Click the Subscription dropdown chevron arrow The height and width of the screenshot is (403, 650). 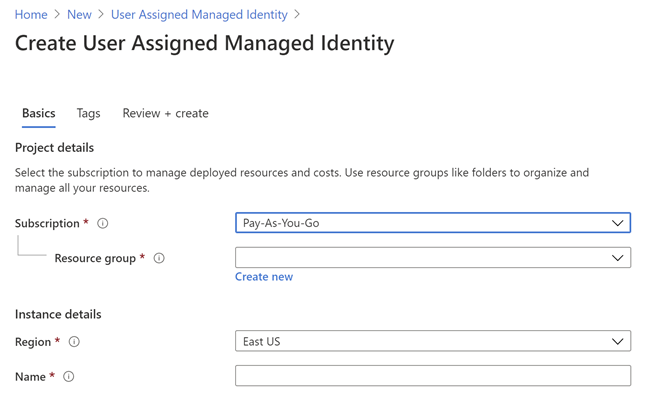[618, 223]
